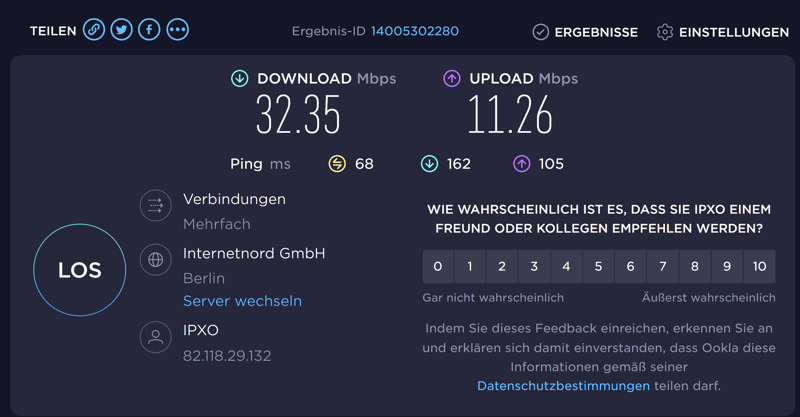Click the share link icon

click(x=94, y=30)
